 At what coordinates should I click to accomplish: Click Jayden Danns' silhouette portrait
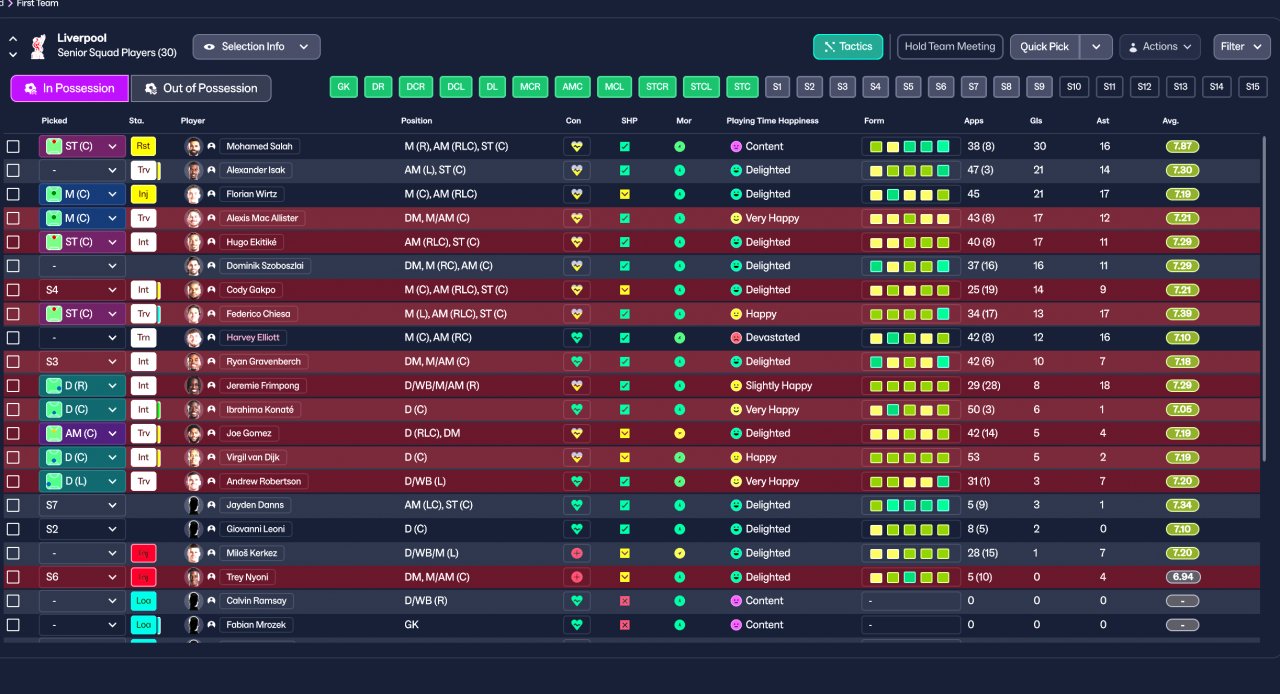point(193,505)
